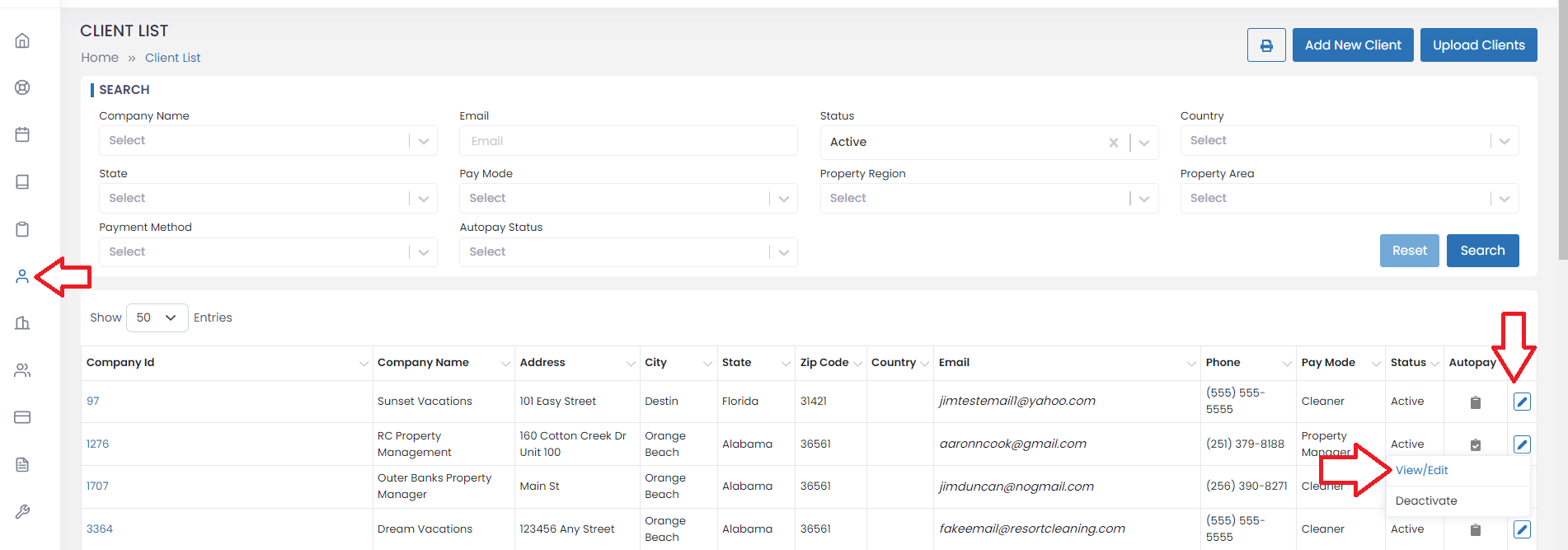Open the calendar icon in sidebar
This screenshot has width=1568, height=550.
(22, 134)
